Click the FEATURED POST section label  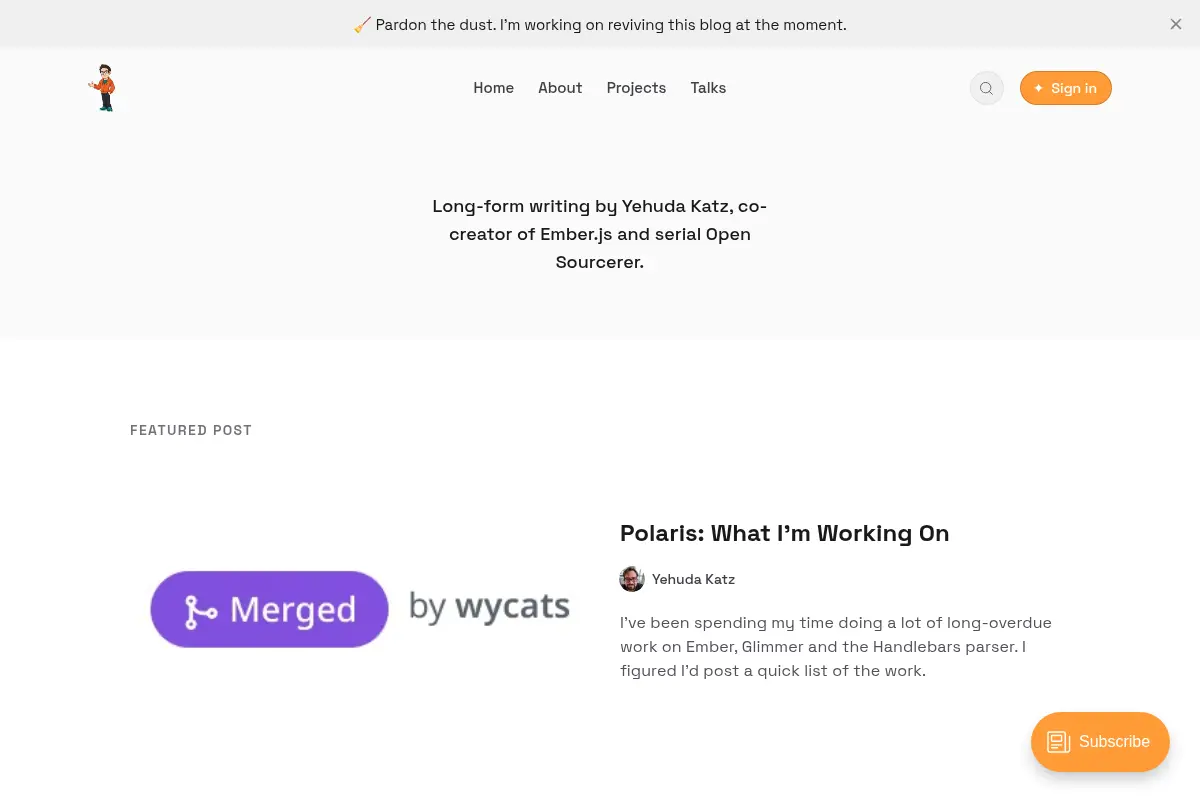[x=191, y=430]
